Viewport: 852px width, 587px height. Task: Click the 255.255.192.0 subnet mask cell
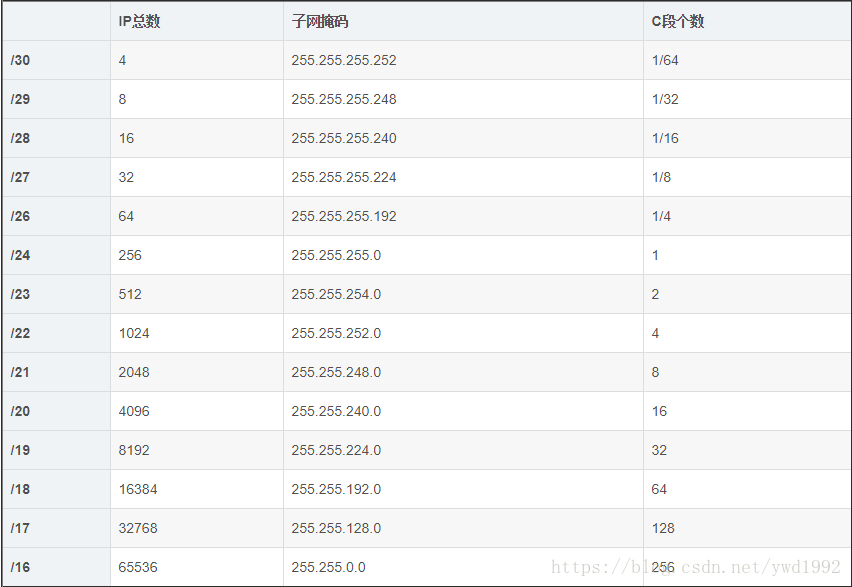pyautogui.click(x=336, y=489)
